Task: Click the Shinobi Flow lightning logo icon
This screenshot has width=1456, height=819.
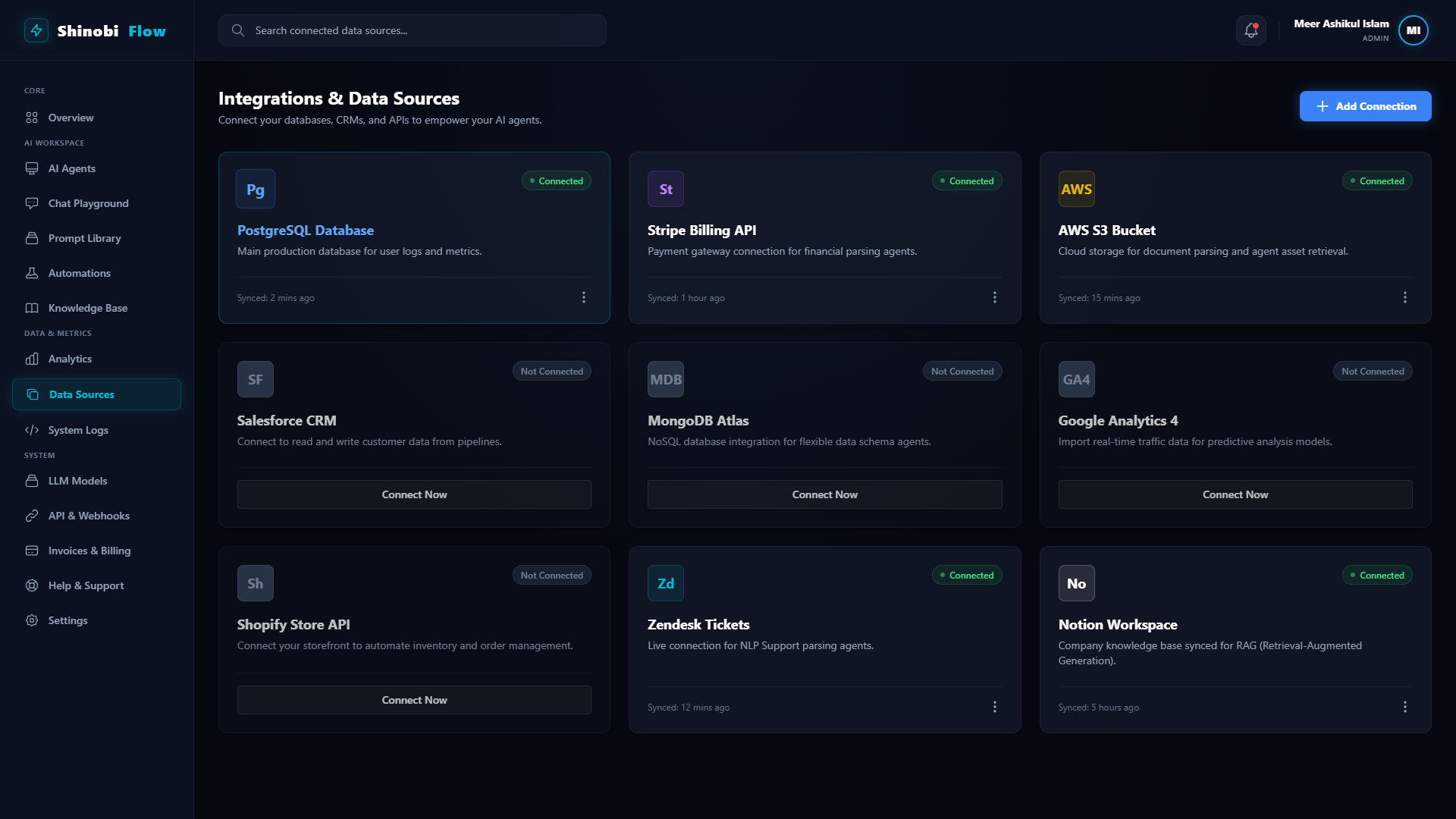Action: click(x=36, y=30)
